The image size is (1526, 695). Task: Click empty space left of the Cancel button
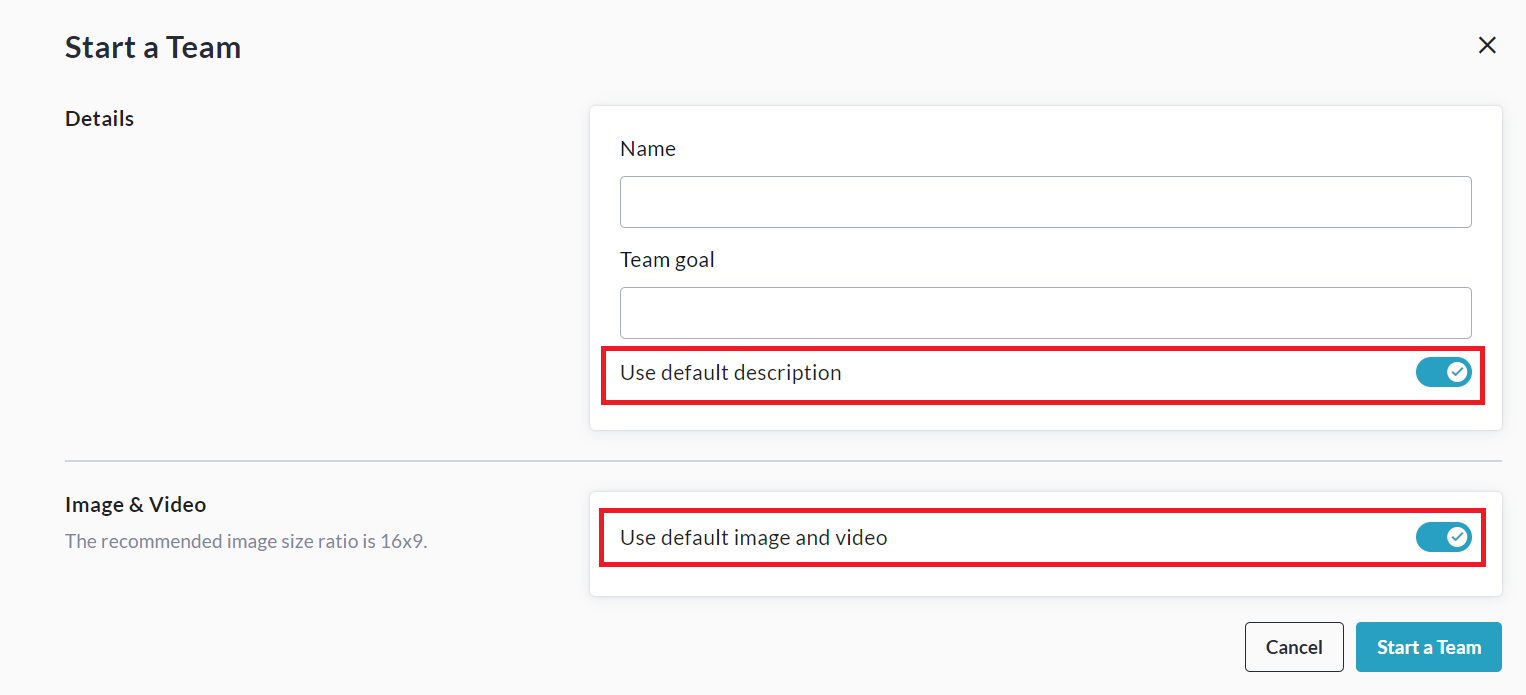(900, 647)
